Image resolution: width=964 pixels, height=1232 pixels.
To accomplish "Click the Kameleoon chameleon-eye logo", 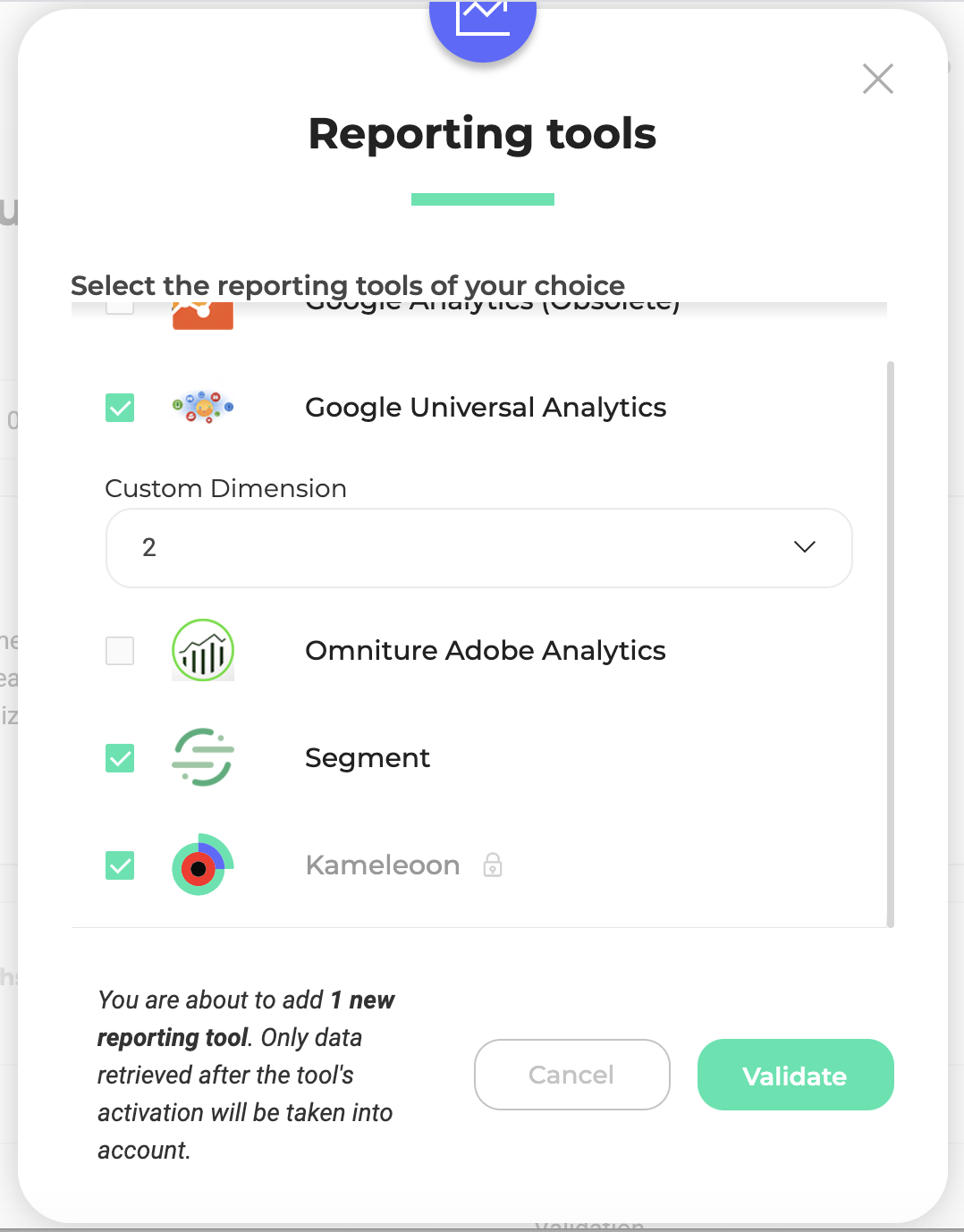I will click(x=203, y=865).
